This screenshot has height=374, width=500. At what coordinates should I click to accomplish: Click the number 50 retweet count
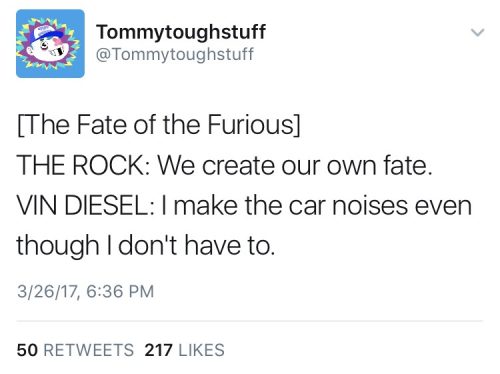coord(27,350)
